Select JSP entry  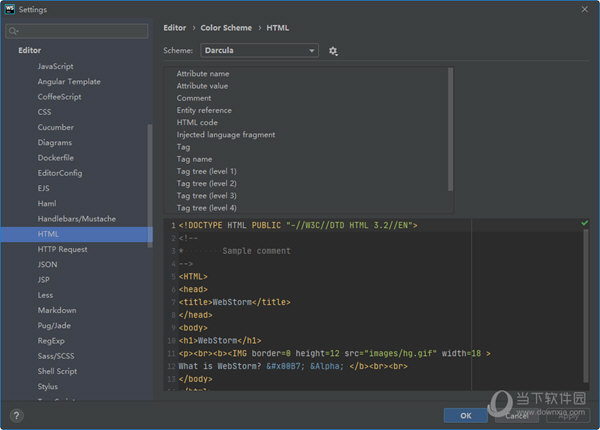pos(43,280)
